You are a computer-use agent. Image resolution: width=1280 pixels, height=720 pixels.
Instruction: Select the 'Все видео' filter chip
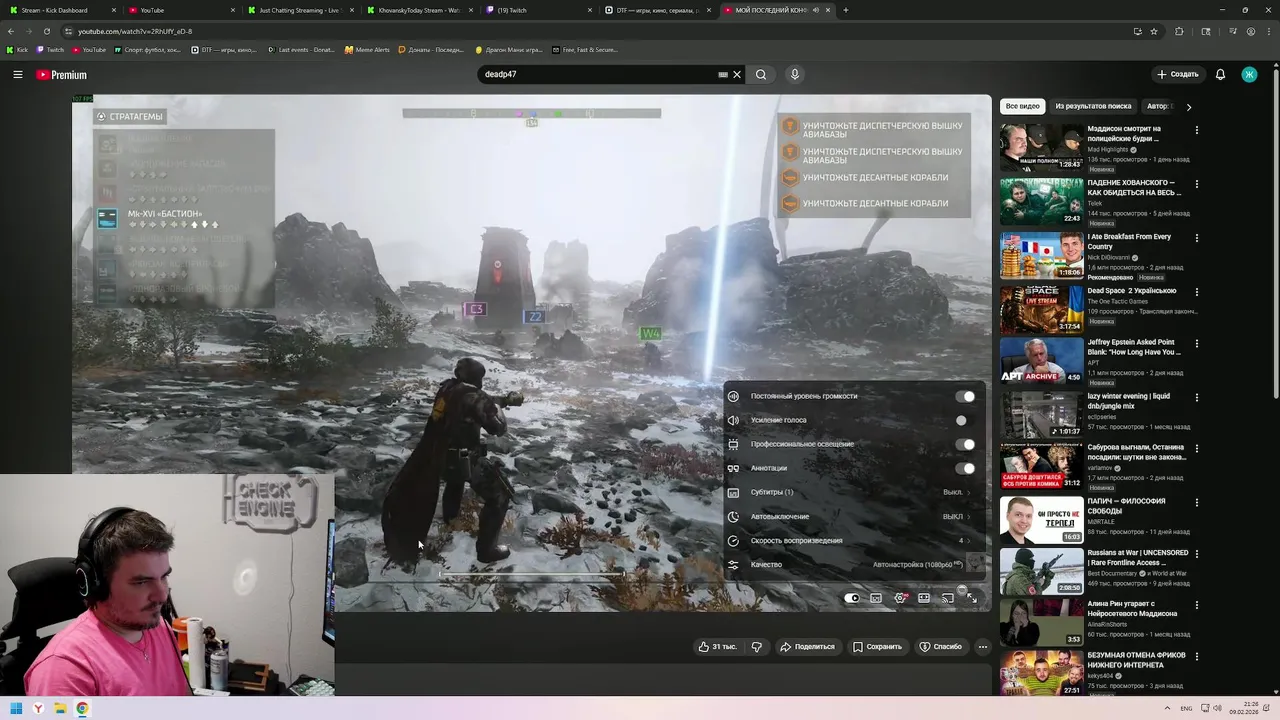(1023, 106)
